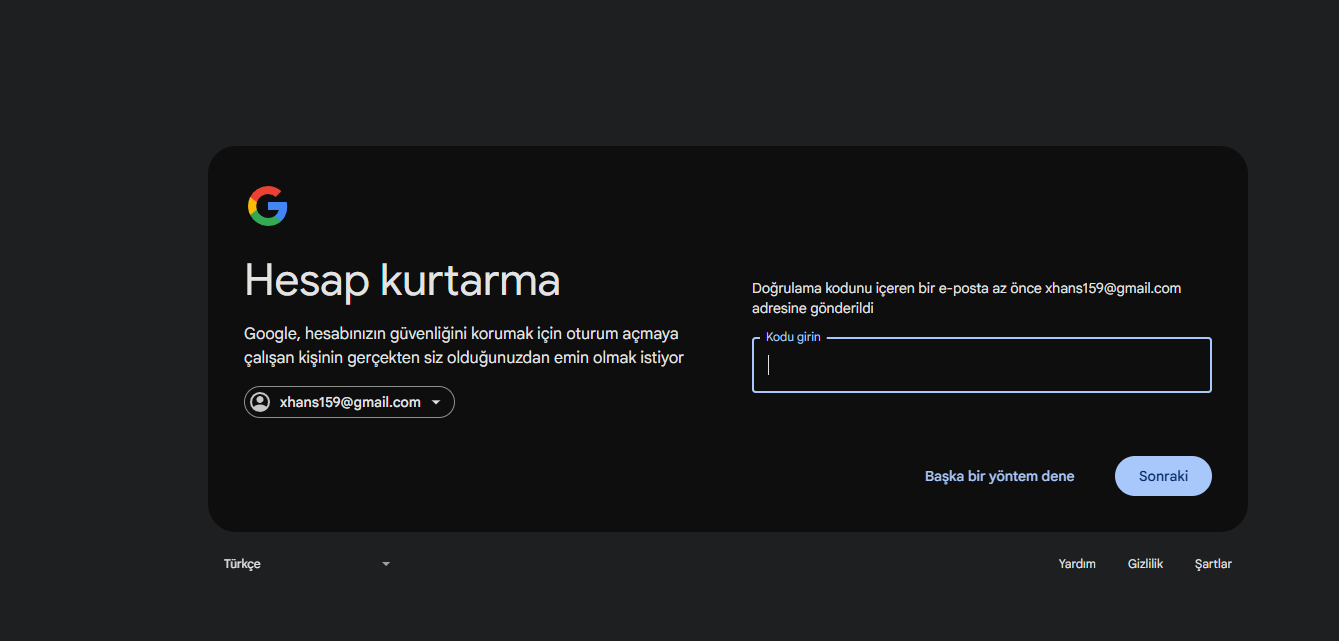Click the Sonraki button

1163,476
